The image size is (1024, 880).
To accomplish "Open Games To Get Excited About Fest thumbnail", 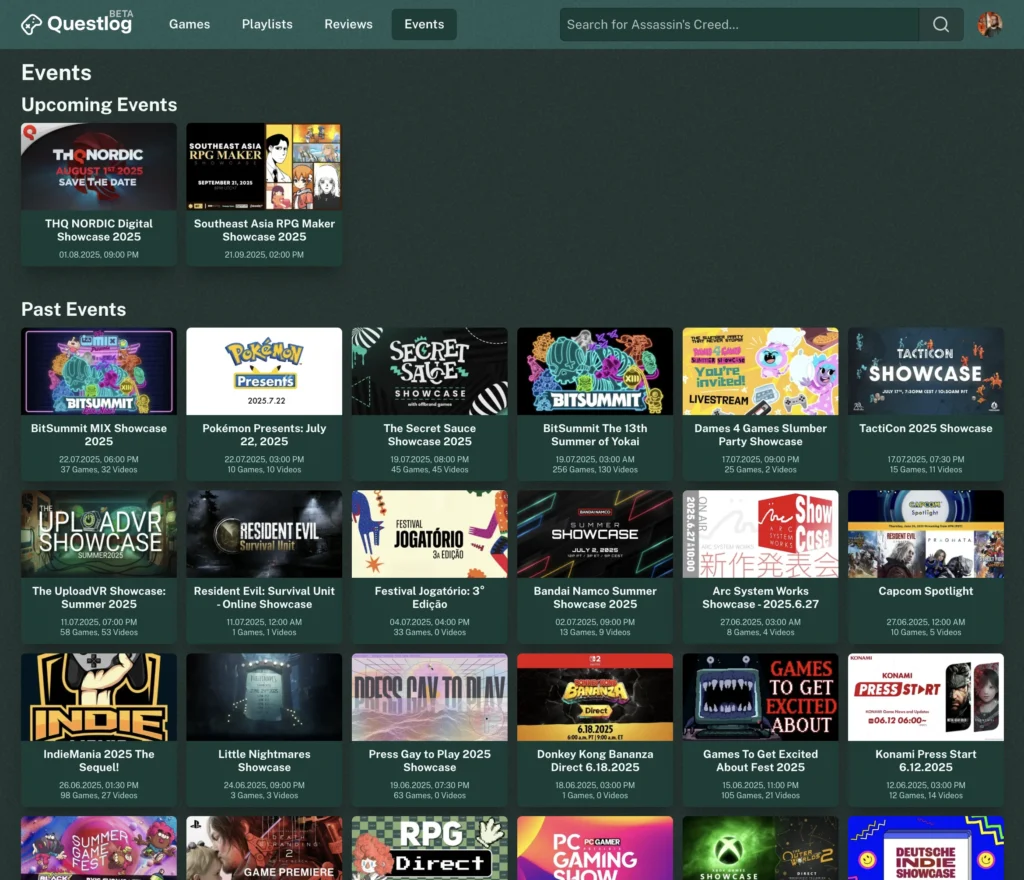I will pyautogui.click(x=760, y=697).
